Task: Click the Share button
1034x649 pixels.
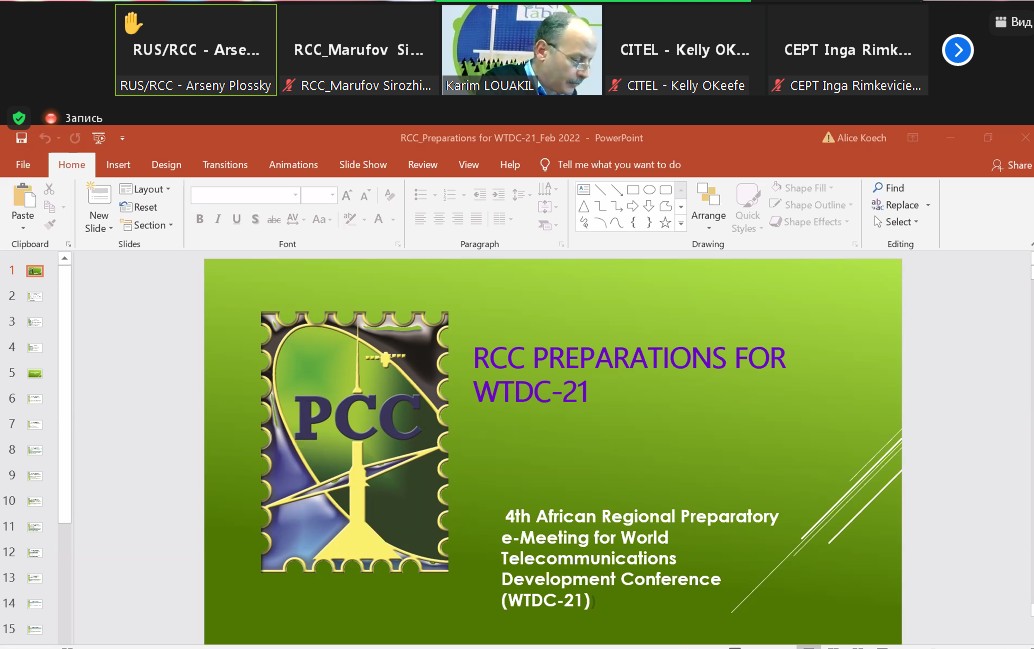Action: (1012, 166)
